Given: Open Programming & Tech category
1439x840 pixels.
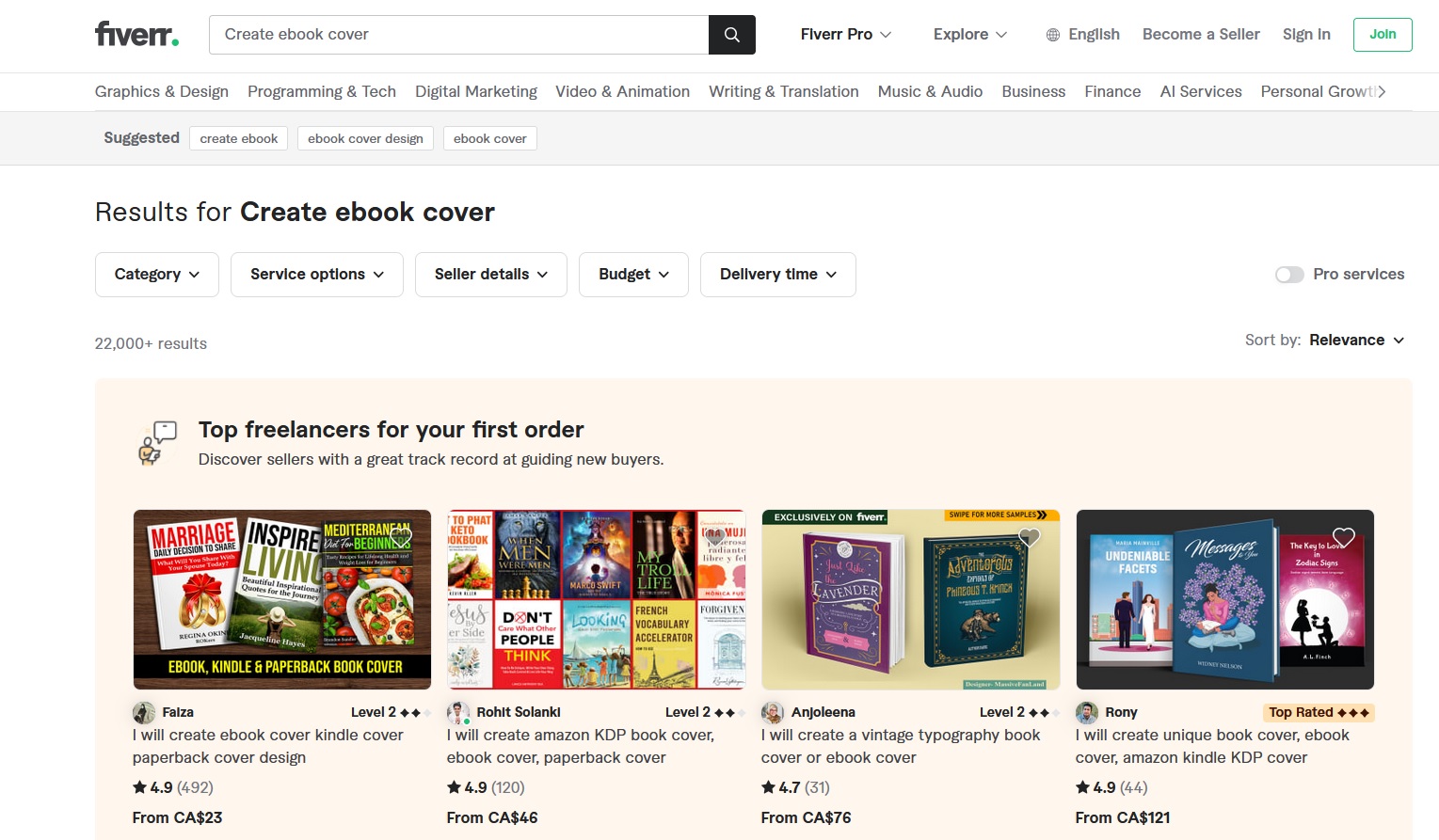Looking at the screenshot, I should tap(322, 91).
